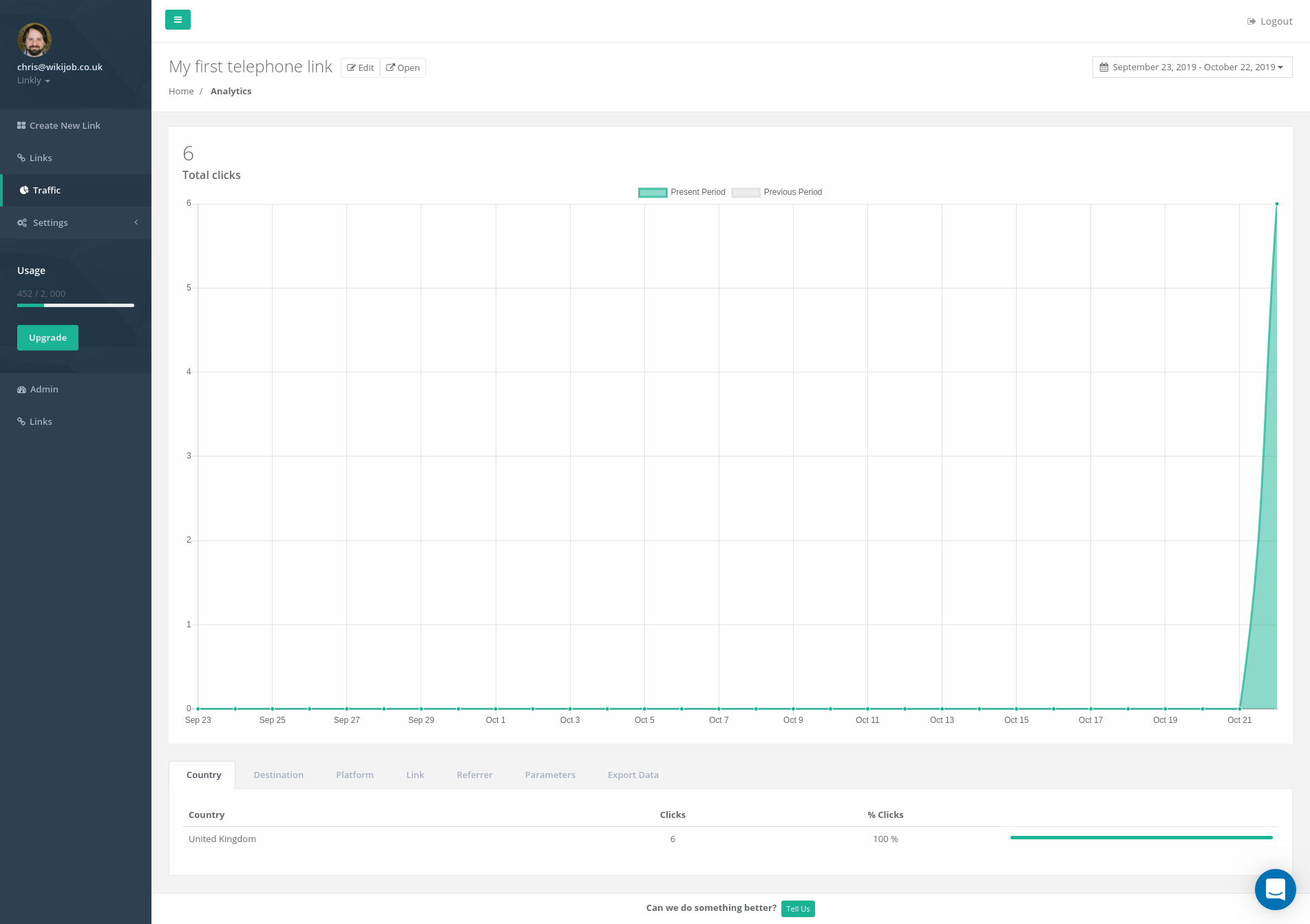Collapse the Settings menu chevron

(x=136, y=222)
